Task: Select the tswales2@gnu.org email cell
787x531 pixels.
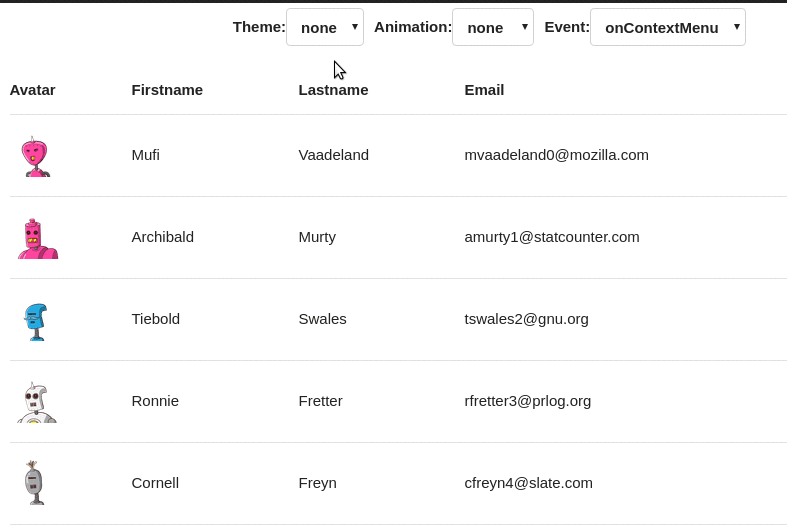Action: pos(526,318)
